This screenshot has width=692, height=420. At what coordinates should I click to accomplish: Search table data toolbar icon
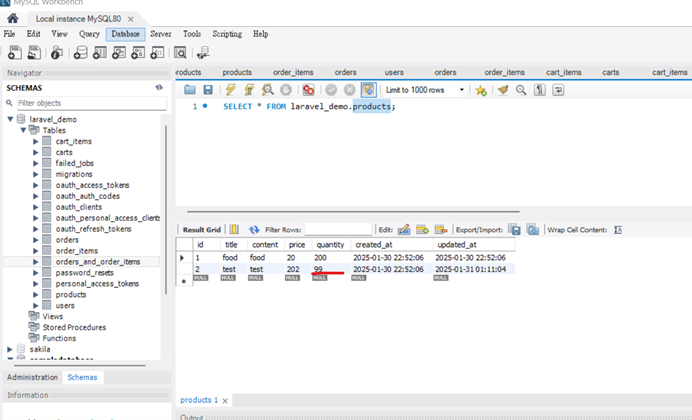180,52
